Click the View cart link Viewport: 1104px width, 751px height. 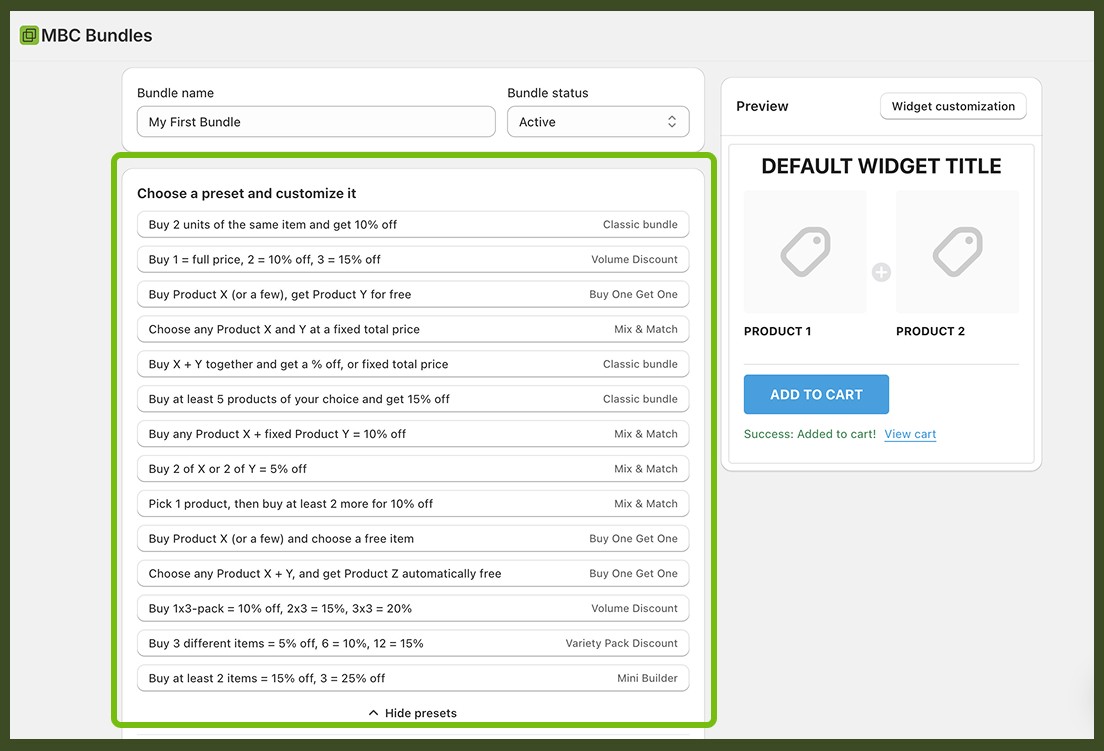tap(910, 434)
